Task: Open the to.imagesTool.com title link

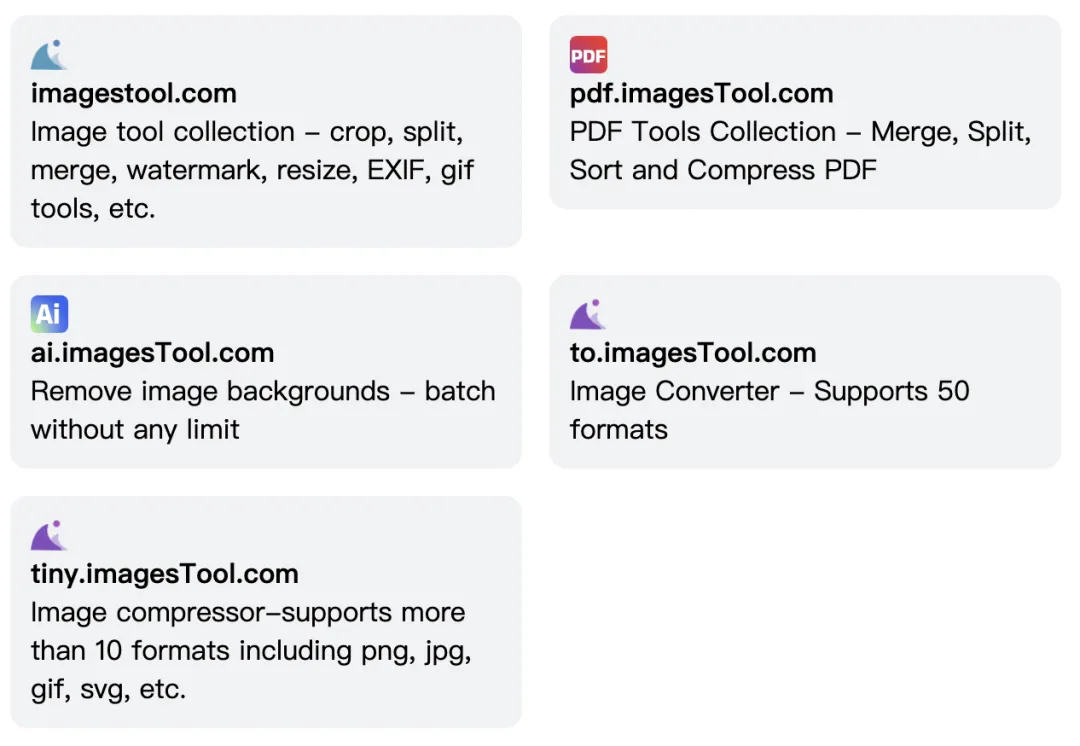Action: 693,353
